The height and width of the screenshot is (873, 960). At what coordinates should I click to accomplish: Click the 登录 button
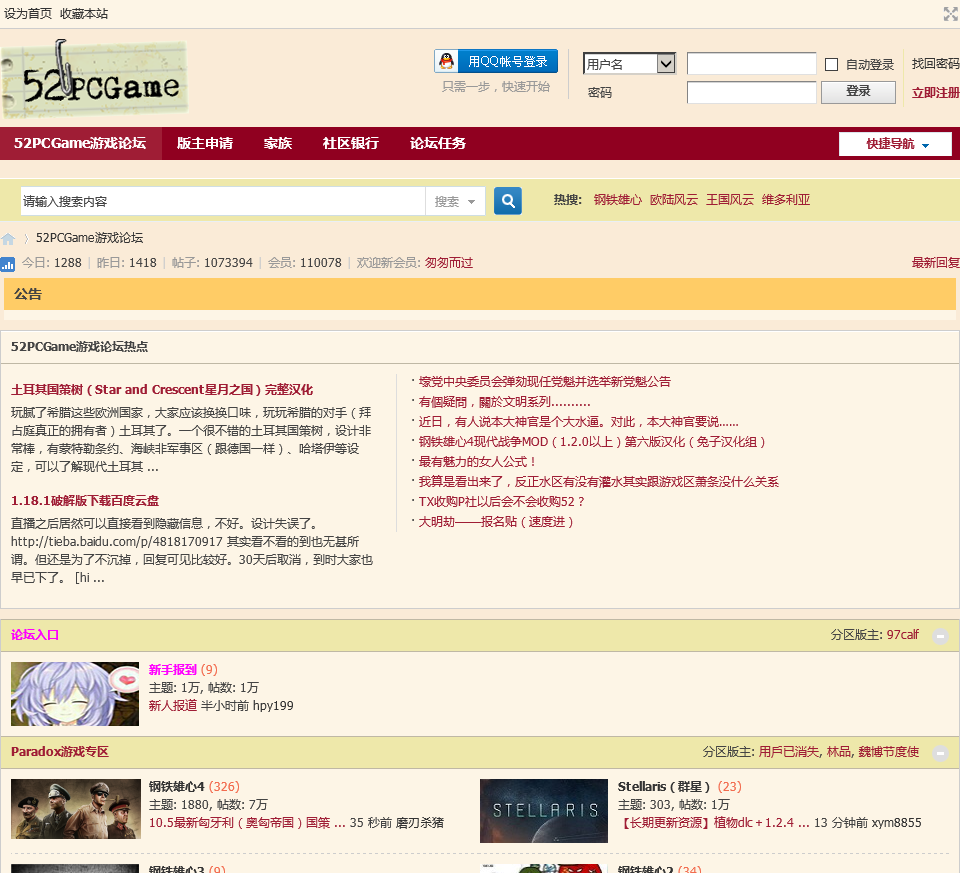click(x=858, y=92)
